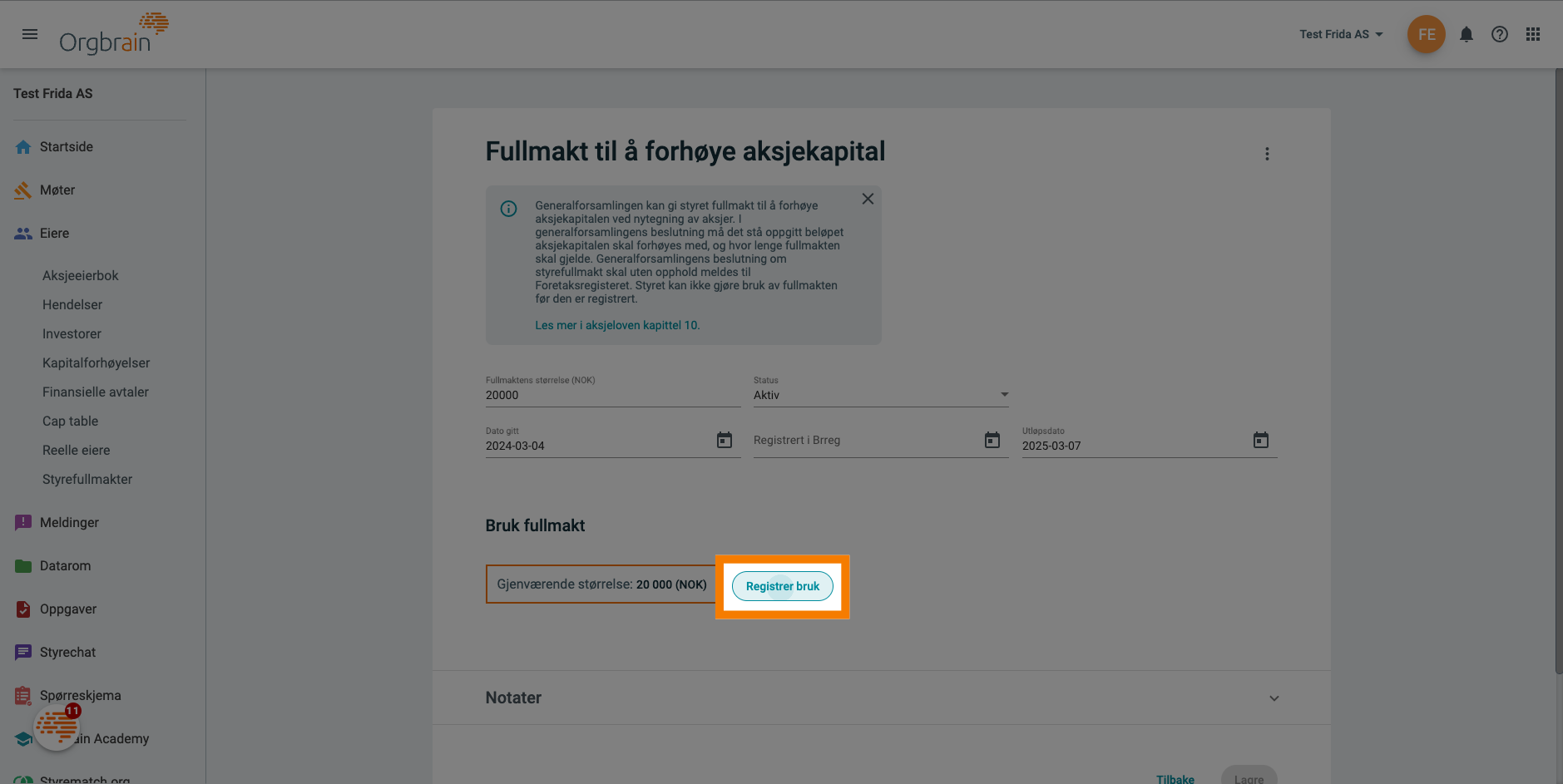Open Hendelser submenu item
Viewport: 1563px width, 784px height.
pos(72,304)
